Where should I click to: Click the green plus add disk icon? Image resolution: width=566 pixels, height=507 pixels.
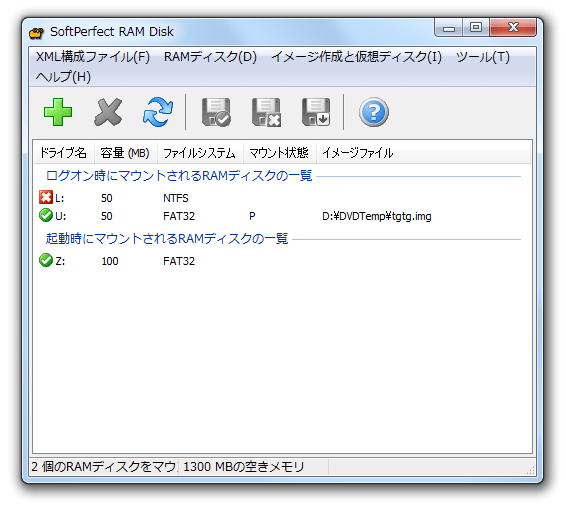pyautogui.click(x=58, y=112)
